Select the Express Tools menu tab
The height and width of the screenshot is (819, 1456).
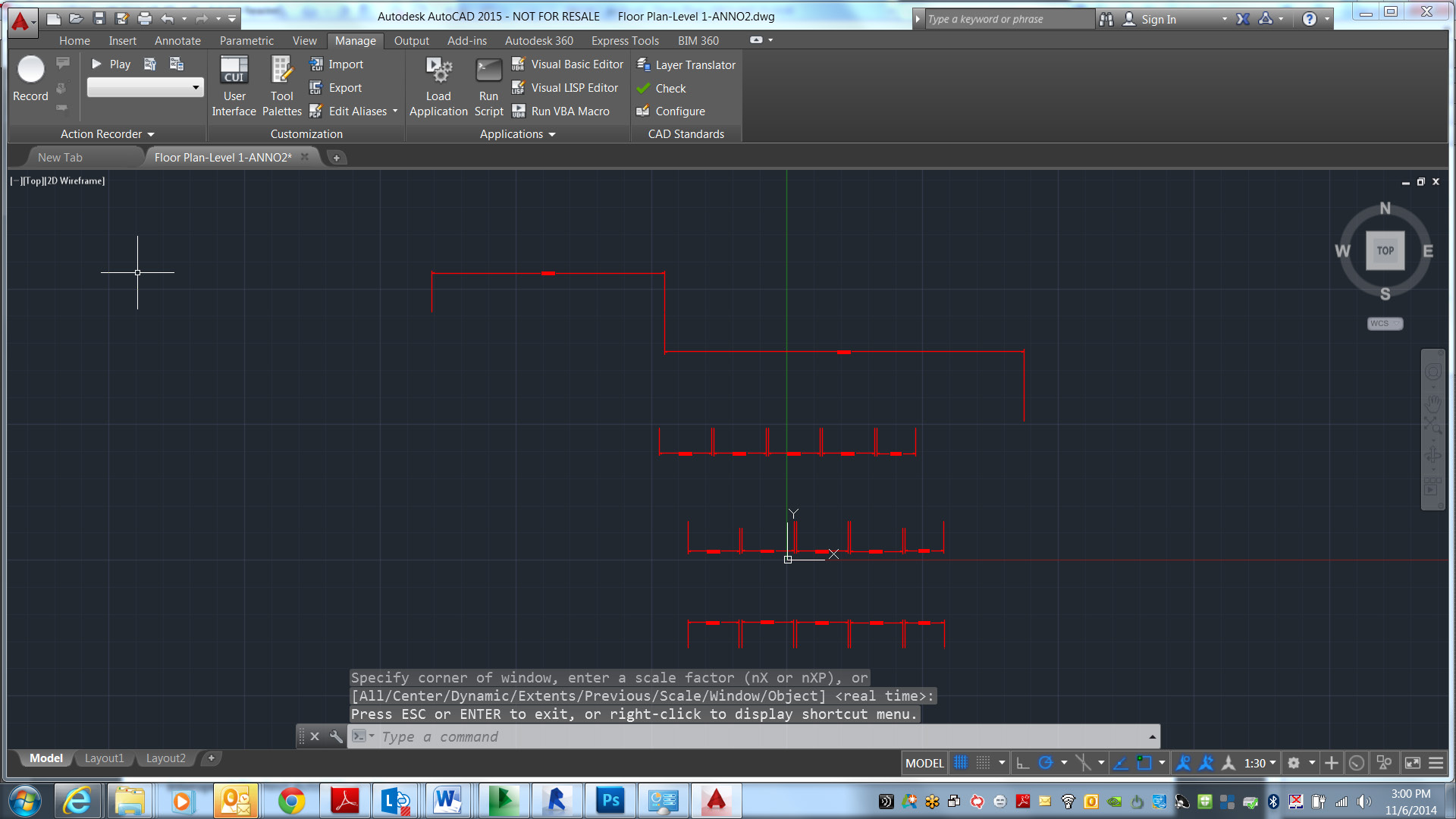point(625,40)
